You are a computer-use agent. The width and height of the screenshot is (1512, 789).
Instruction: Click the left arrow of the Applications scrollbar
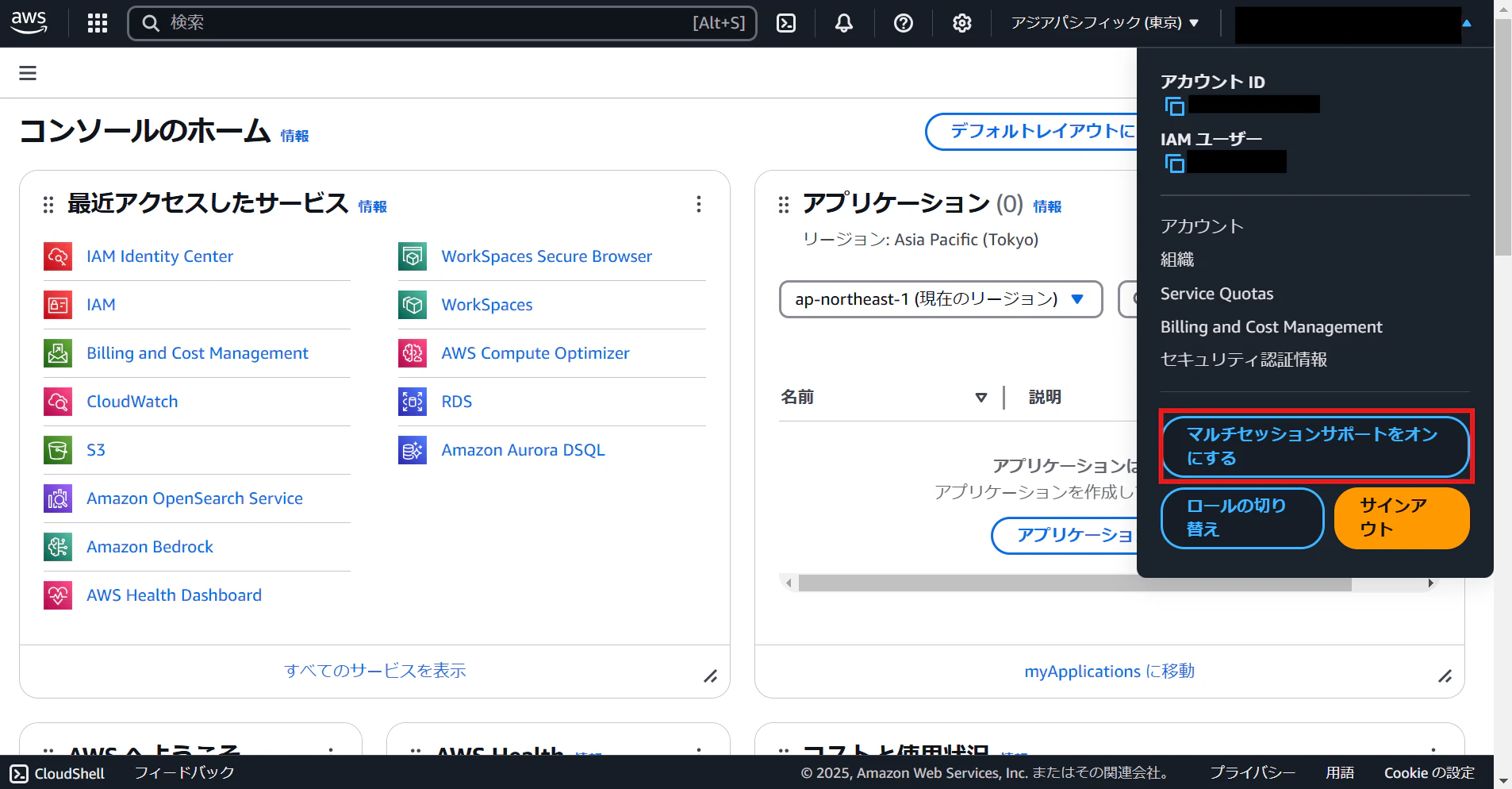(x=788, y=583)
